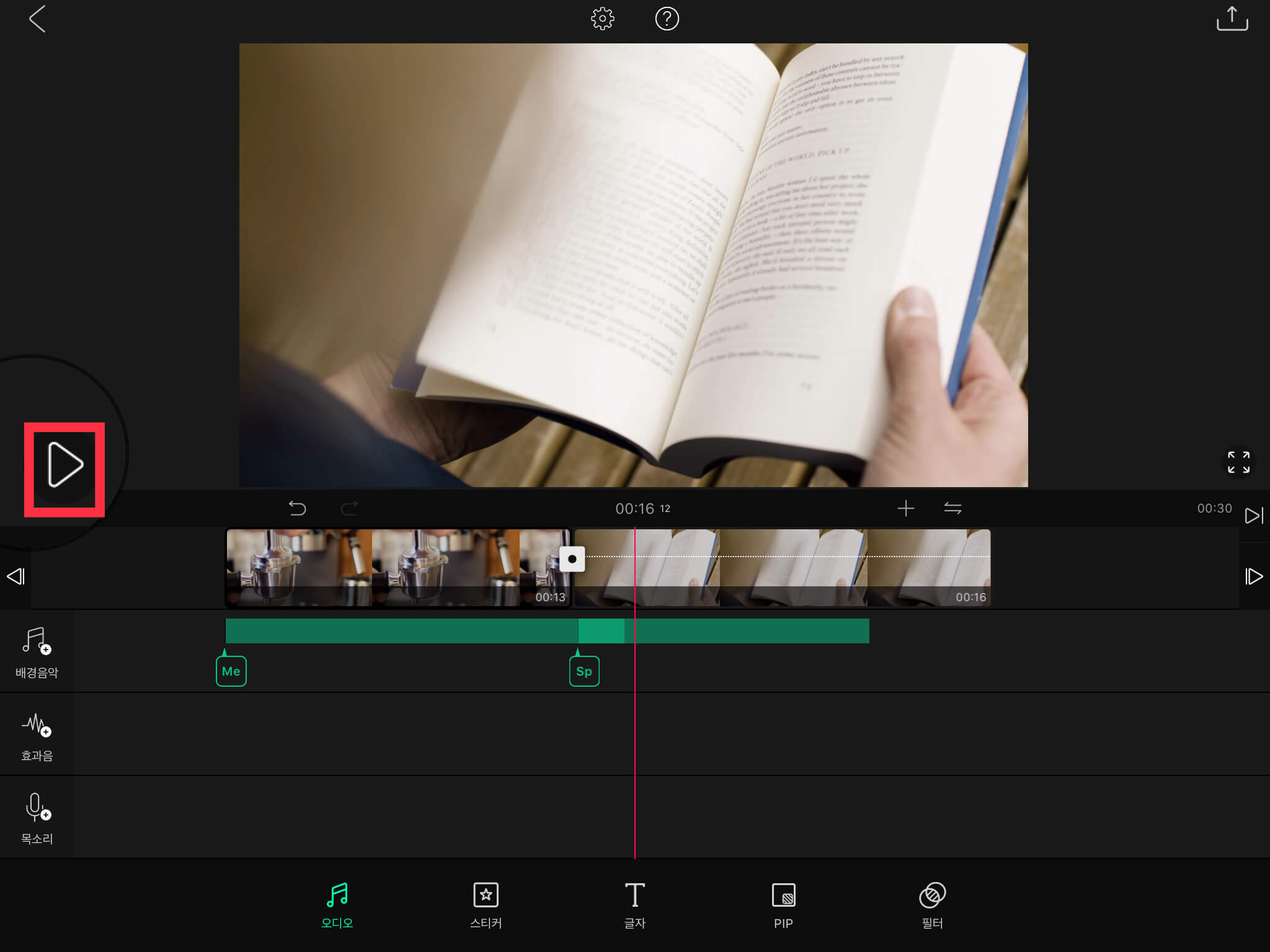This screenshot has height=952, width=1270.
Task: Select the PIP tab
Action: click(783, 905)
